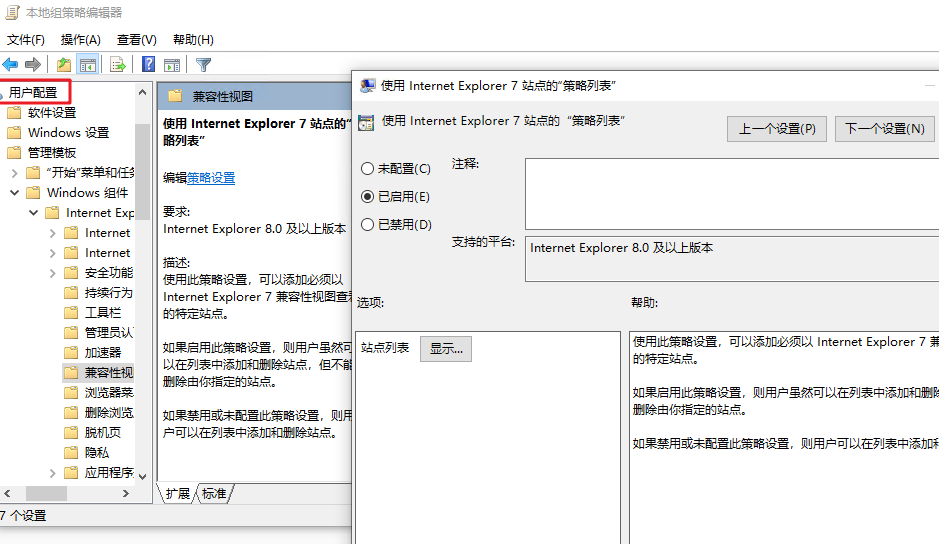Select the 已禁用(D) radio button
The width and height of the screenshot is (939, 544).
(x=368, y=225)
